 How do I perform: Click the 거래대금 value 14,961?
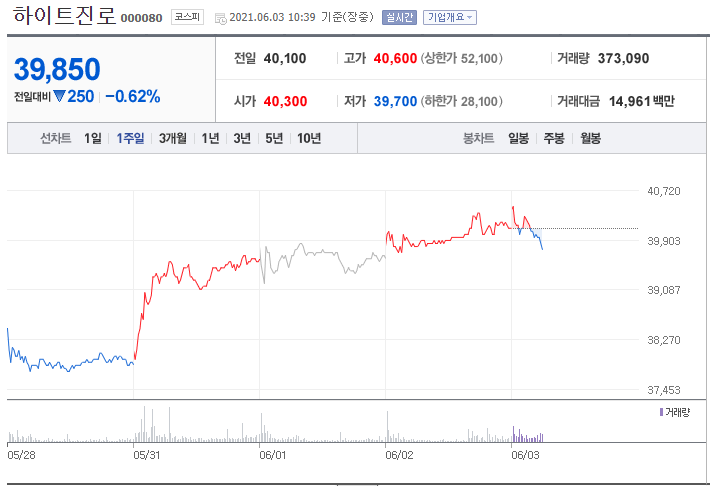pos(630,101)
